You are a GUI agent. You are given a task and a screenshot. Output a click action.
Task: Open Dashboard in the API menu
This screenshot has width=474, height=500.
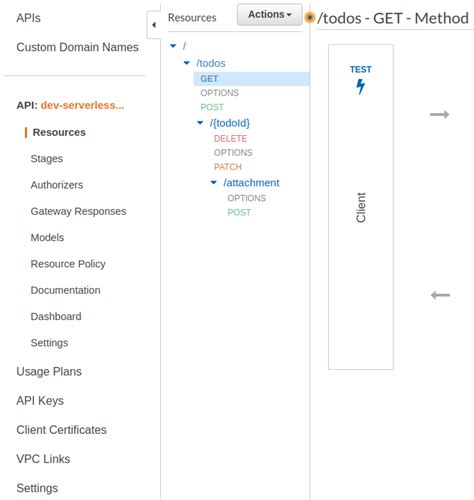coord(56,317)
